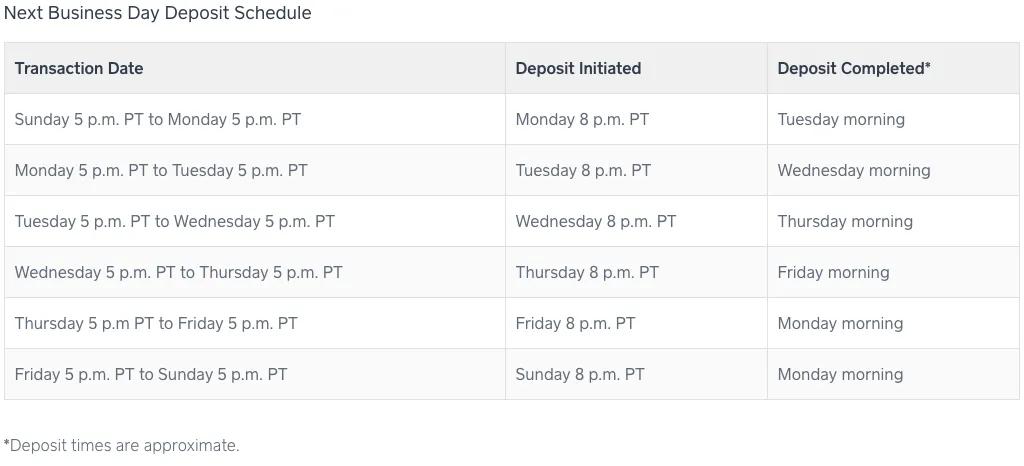Image resolution: width=1024 pixels, height=466 pixels.
Task: Click the Tuesday morning cell
Action: (893, 119)
